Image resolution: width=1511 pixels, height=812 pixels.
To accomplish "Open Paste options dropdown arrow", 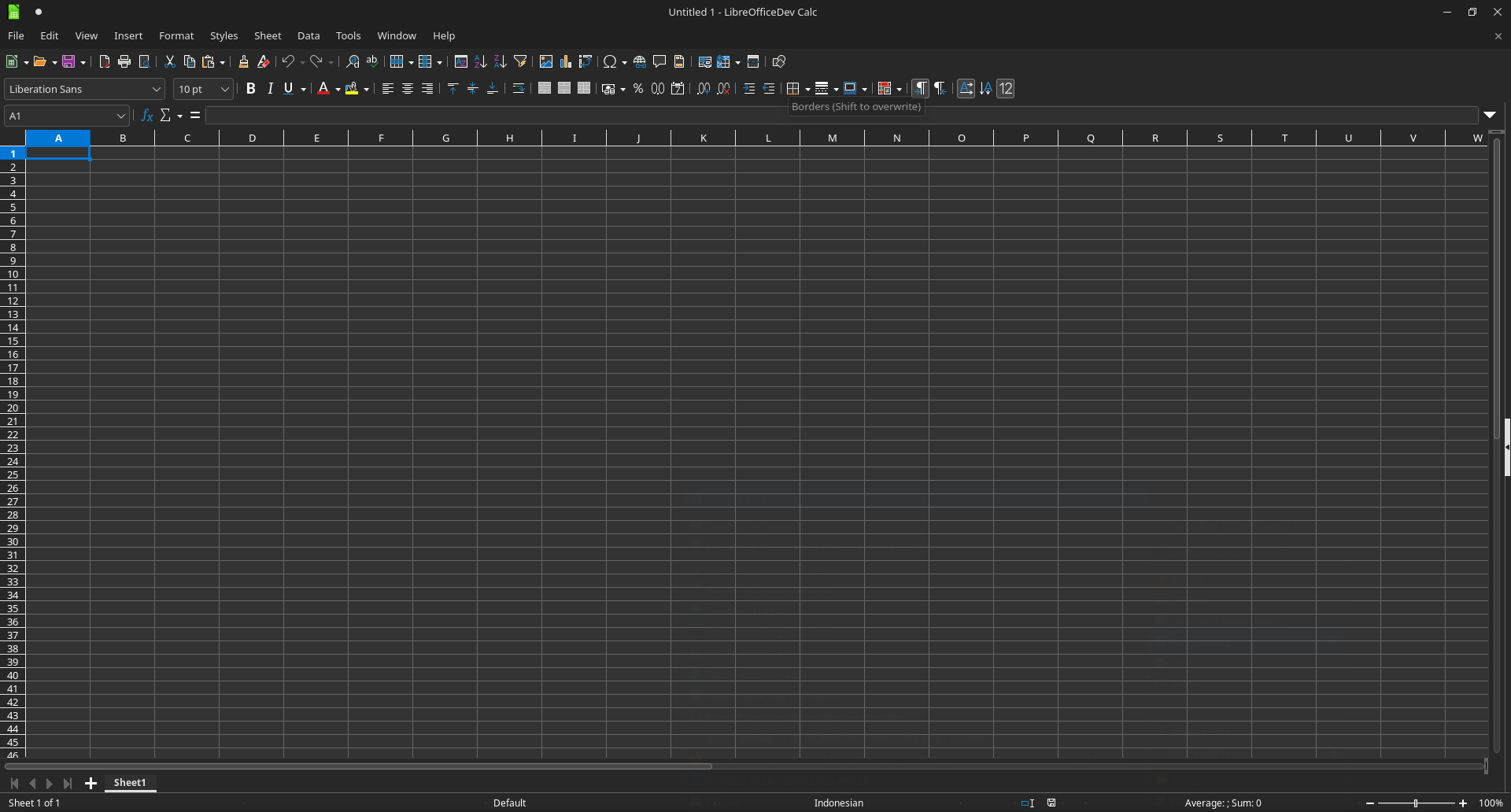I will [223, 62].
